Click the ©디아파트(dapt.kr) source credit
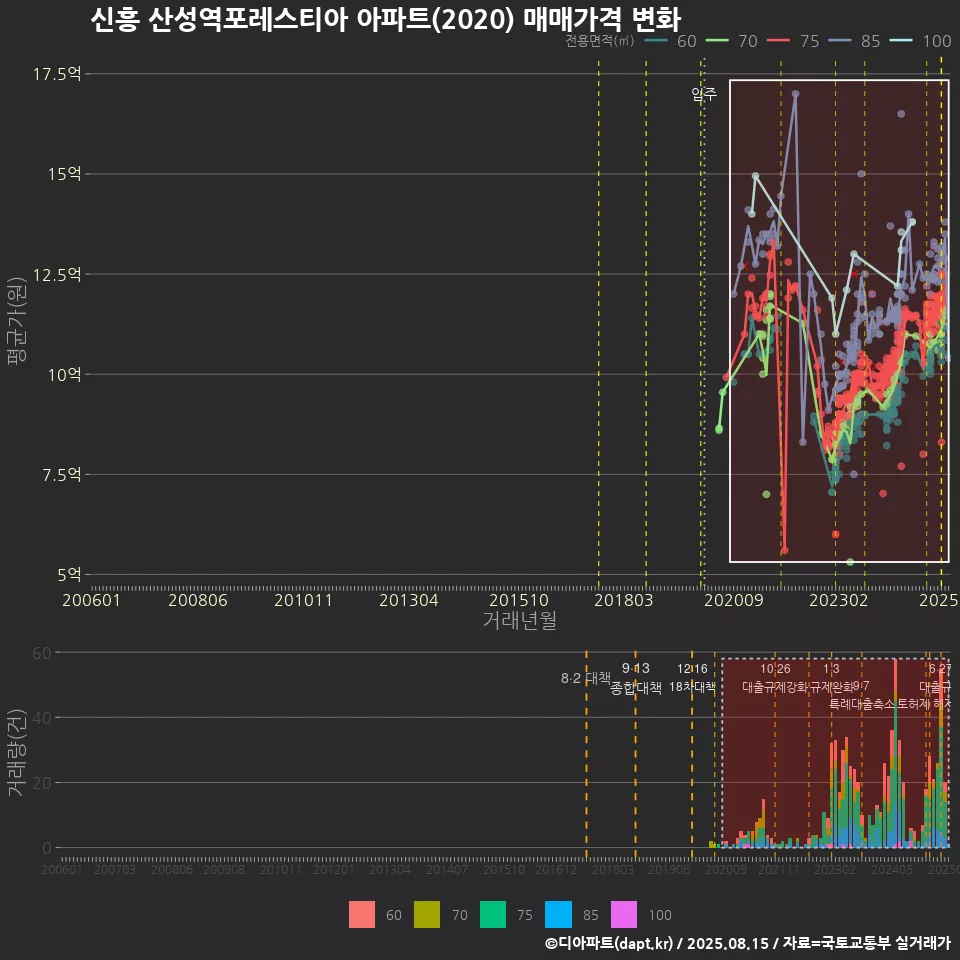 [609, 943]
